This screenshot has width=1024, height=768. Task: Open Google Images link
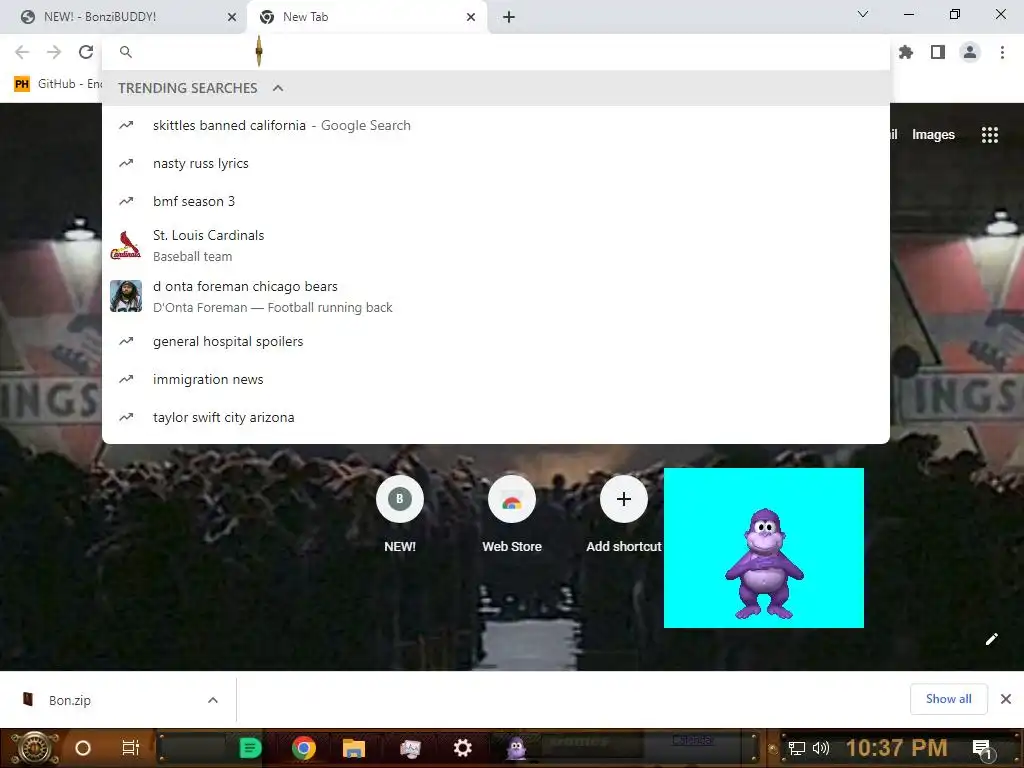pyautogui.click(x=933, y=135)
